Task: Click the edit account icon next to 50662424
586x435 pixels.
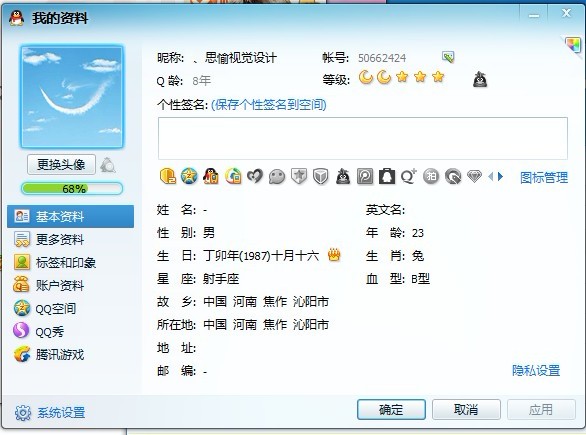Action: pos(448,57)
